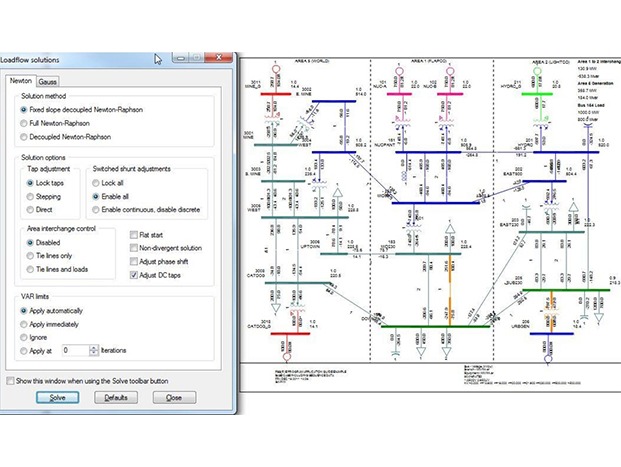This screenshot has height=467, width=621.
Task: Select the red CATDOG_G bus bar
Action: pos(283,334)
